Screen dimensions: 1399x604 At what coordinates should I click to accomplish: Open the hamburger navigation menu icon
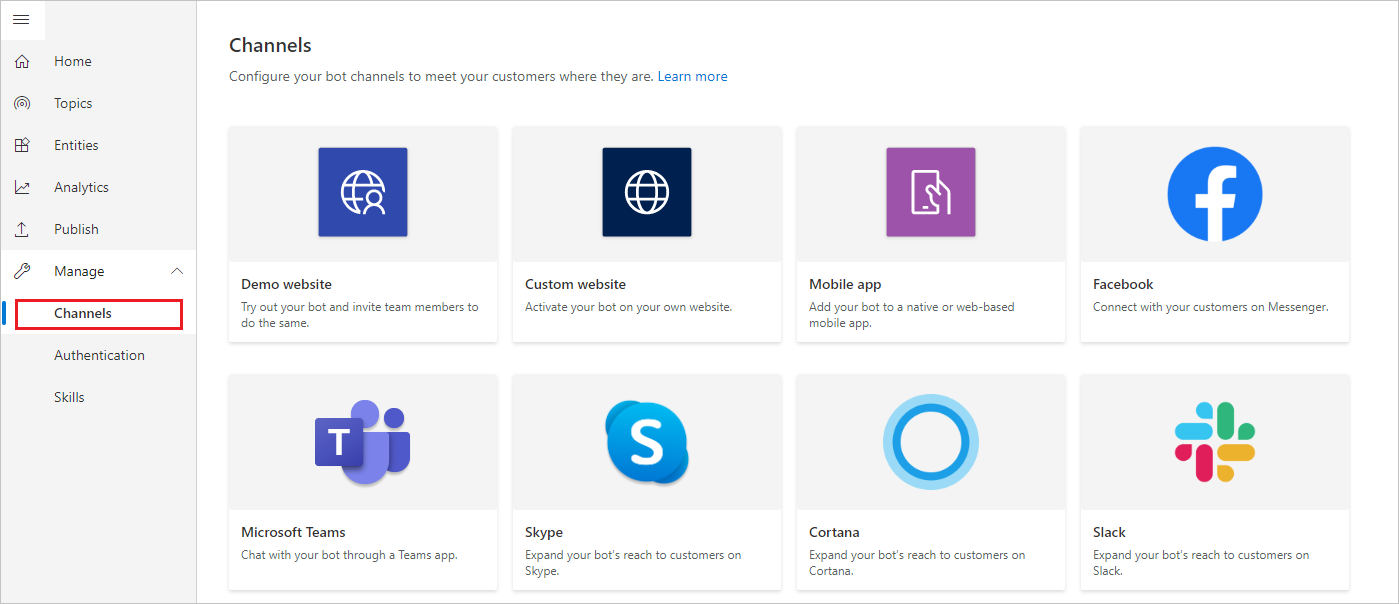click(x=21, y=20)
